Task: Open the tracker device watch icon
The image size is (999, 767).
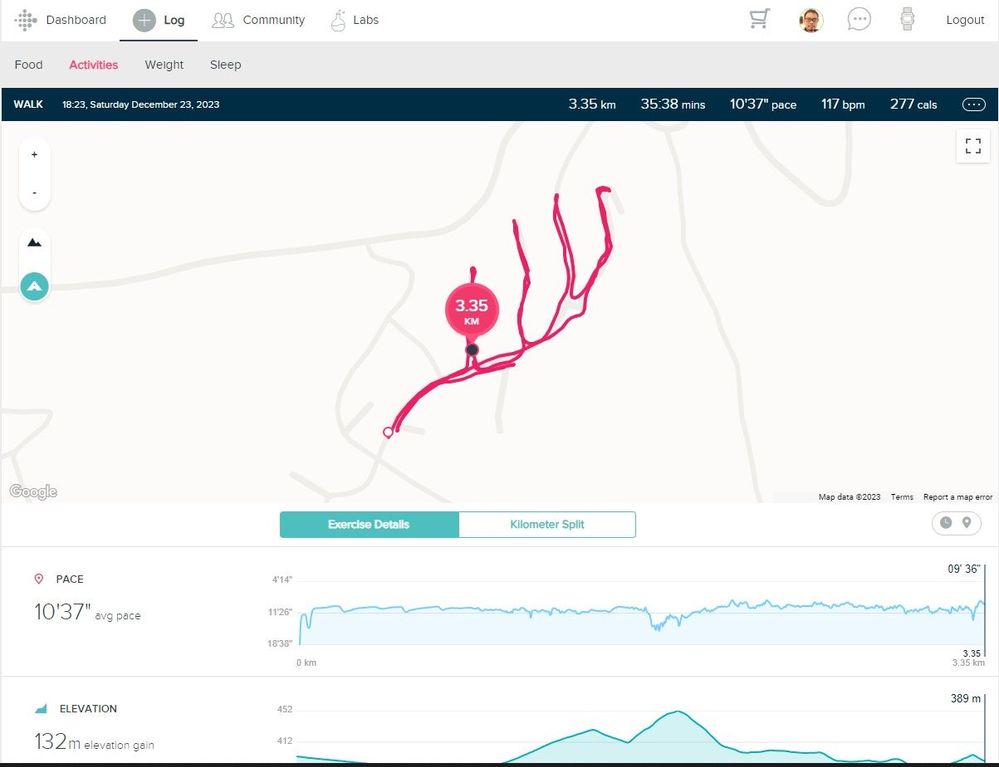Action: pyautogui.click(x=908, y=20)
